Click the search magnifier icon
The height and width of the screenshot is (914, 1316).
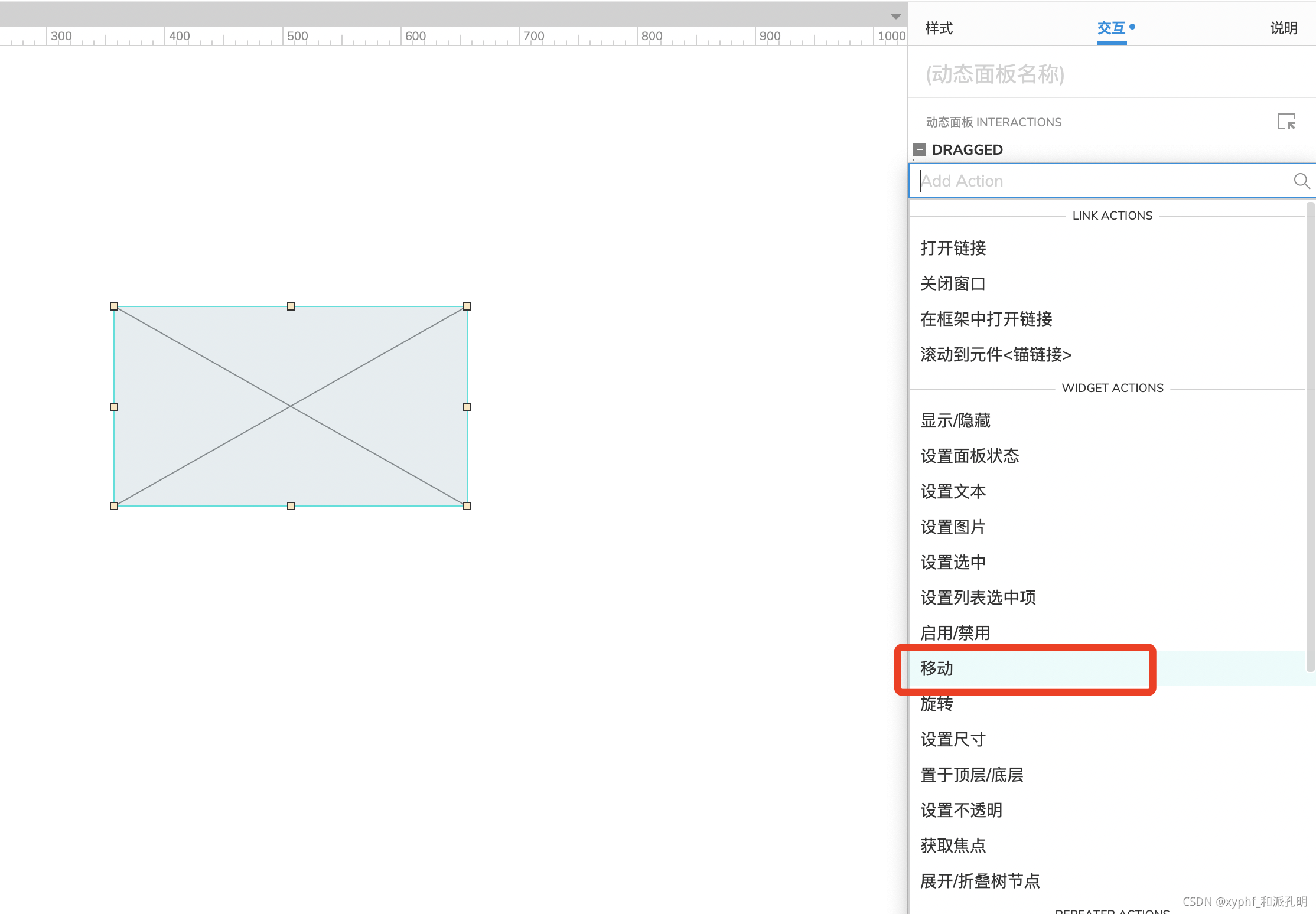[x=1302, y=181]
